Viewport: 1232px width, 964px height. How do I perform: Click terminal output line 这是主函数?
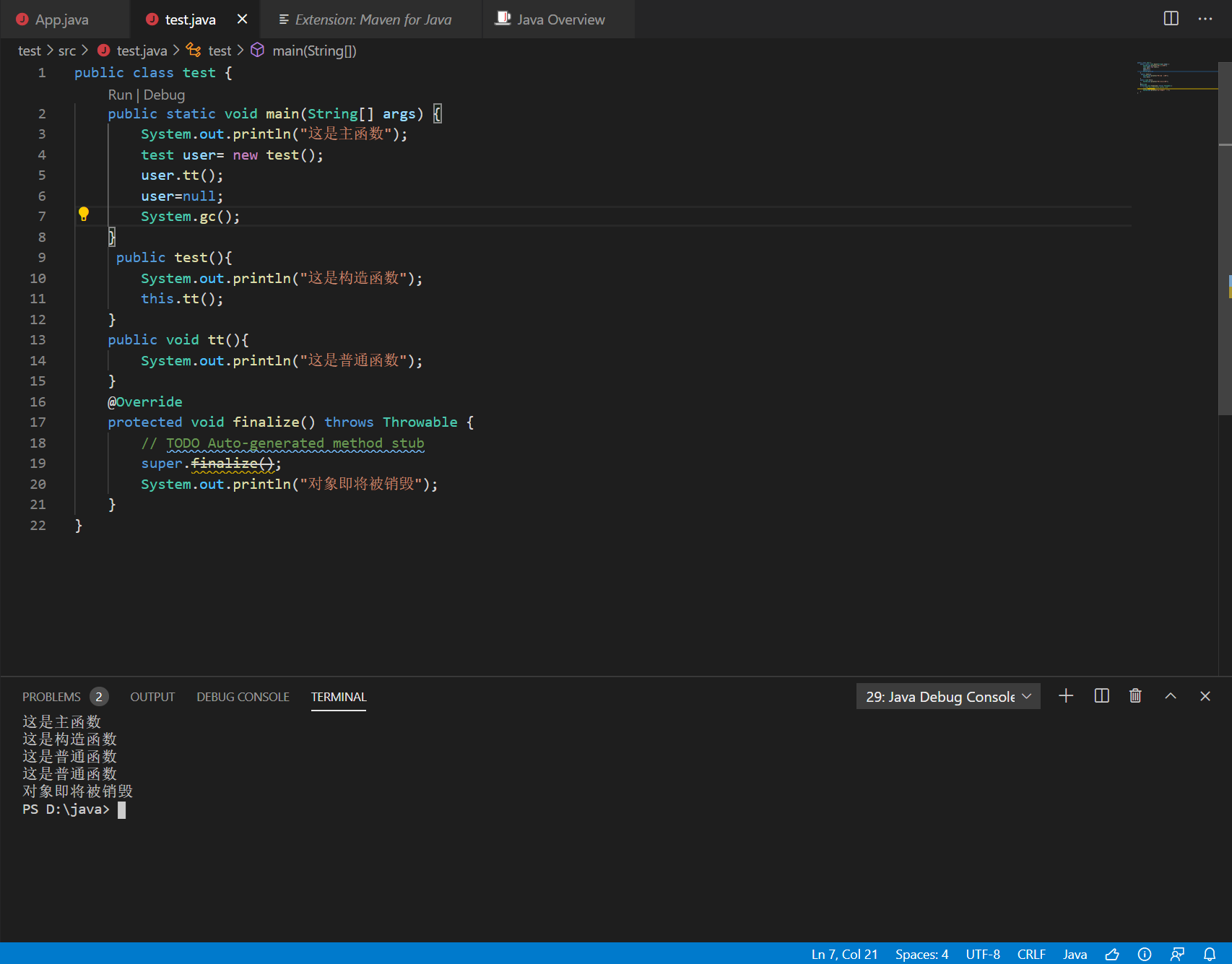click(61, 722)
